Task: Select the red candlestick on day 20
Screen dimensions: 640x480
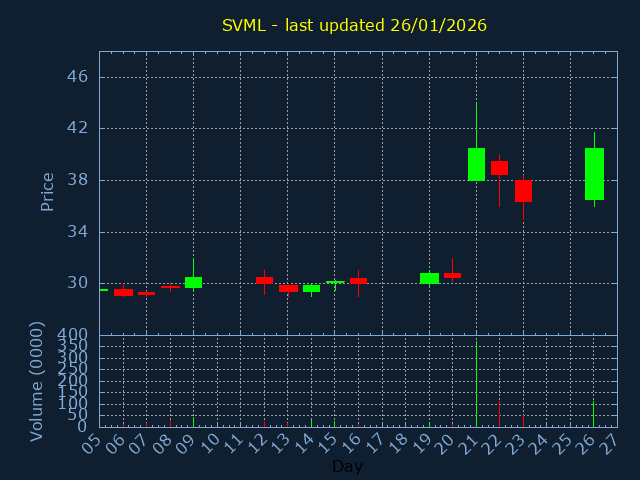Action: point(452,275)
